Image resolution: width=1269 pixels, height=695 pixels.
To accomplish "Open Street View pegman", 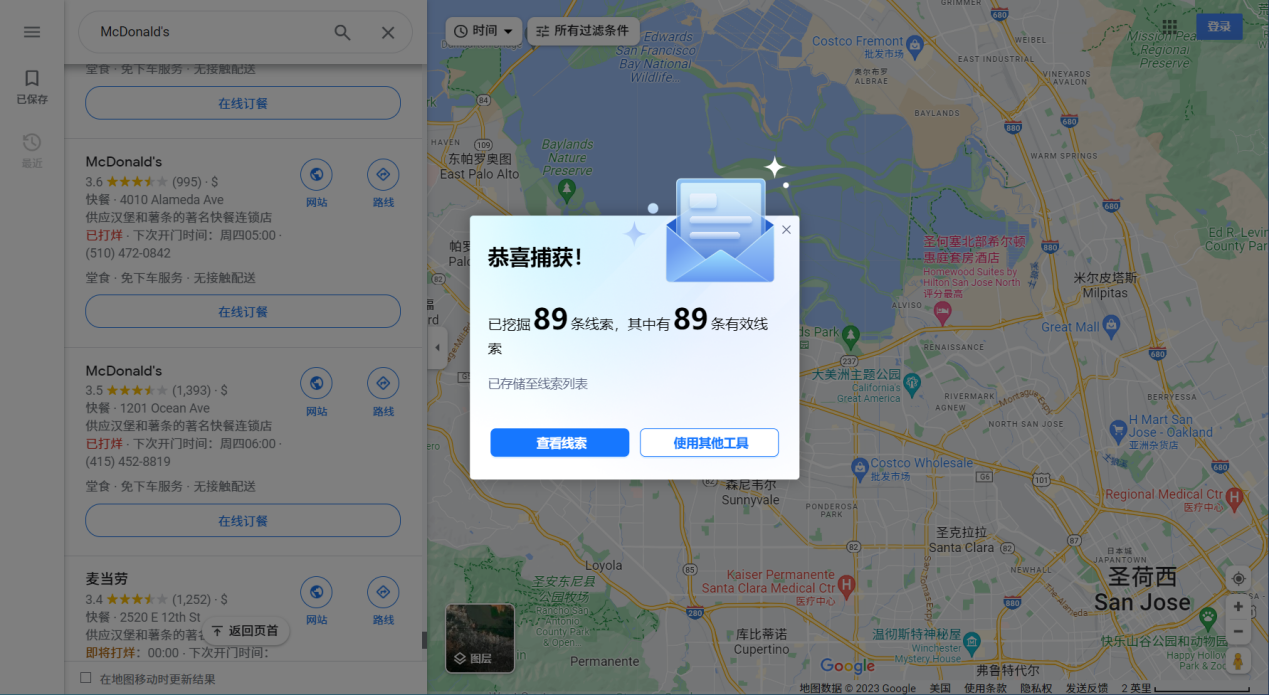I will point(1238,661).
